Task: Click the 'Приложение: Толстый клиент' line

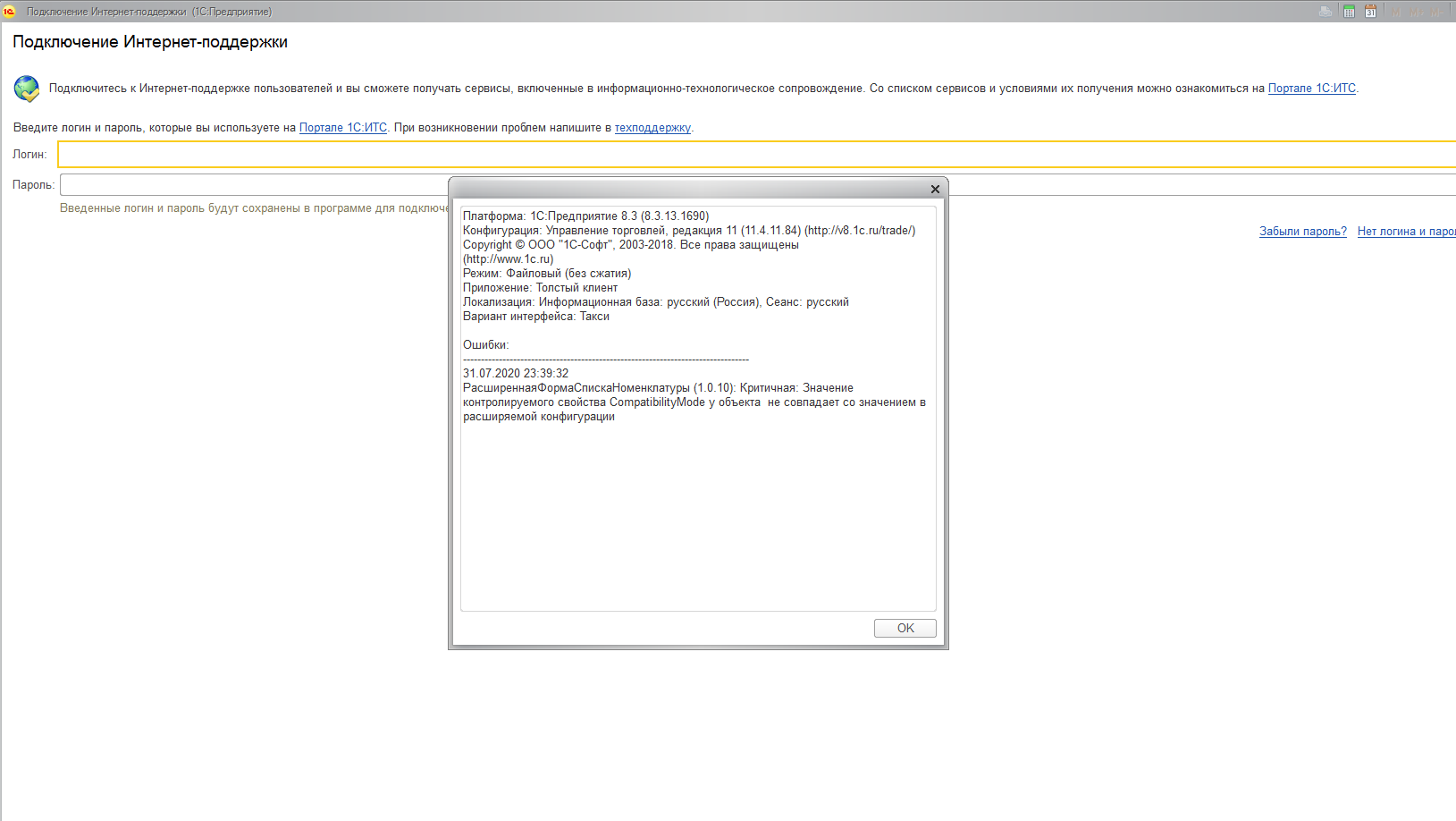Action: click(541, 288)
